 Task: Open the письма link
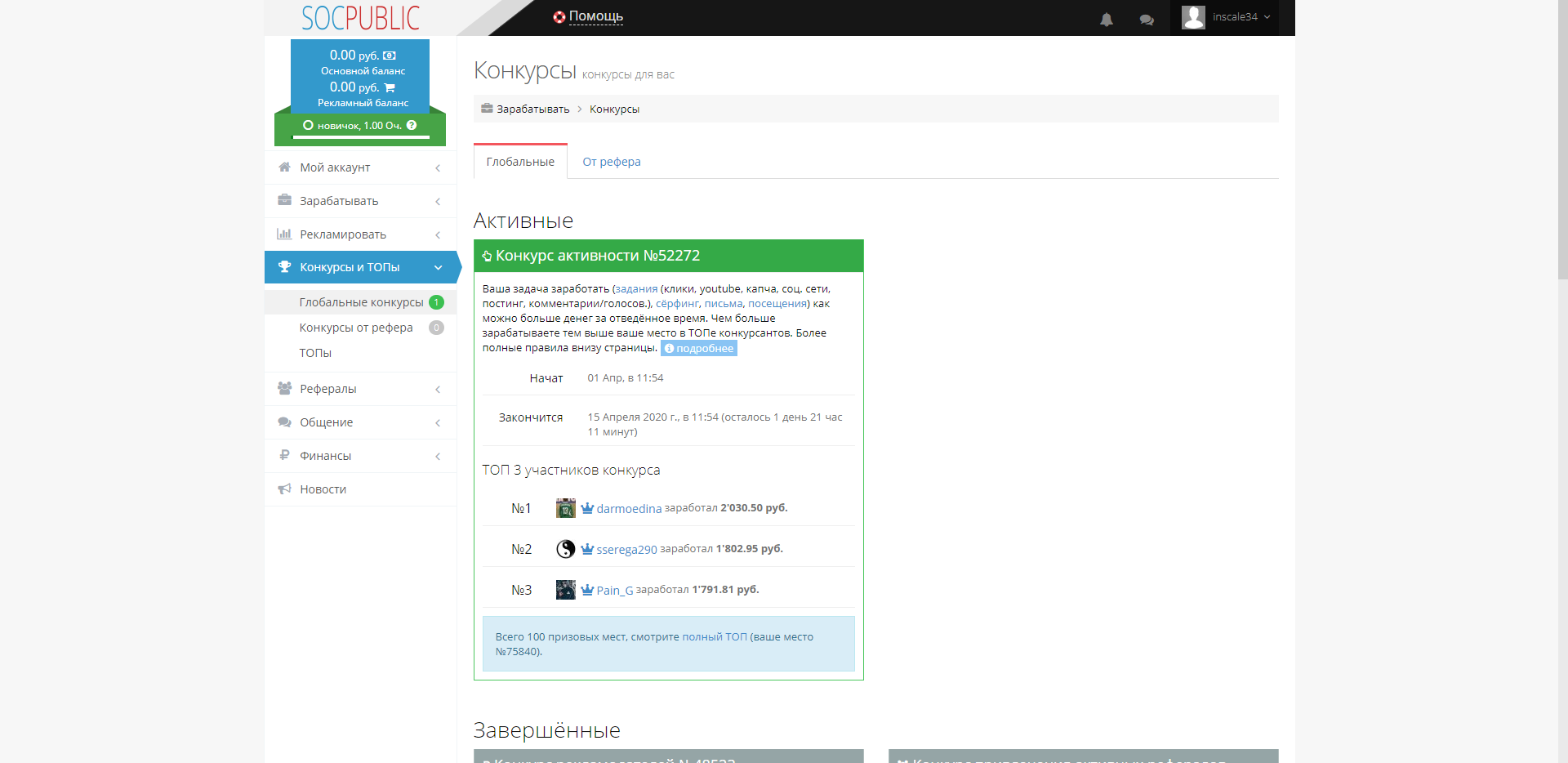pyautogui.click(x=724, y=303)
